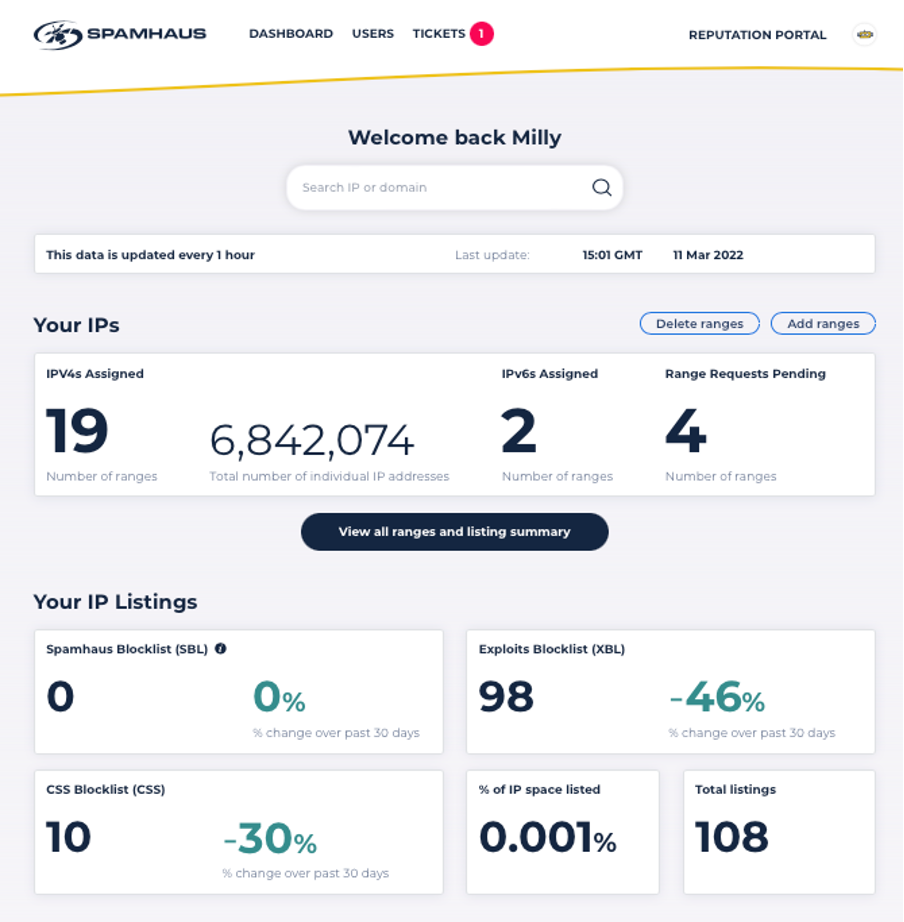Click the IPv4s Assigned number of ranges

(77, 433)
